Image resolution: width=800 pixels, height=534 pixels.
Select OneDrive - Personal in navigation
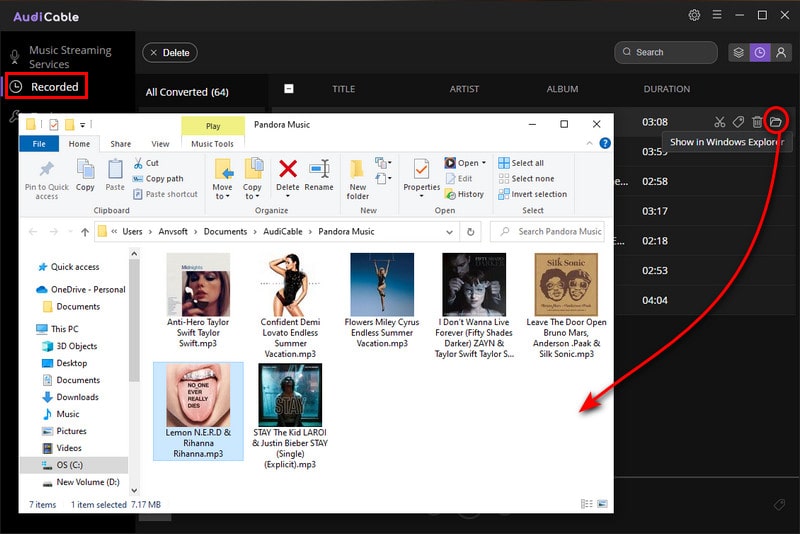pyautogui.click(x=81, y=289)
